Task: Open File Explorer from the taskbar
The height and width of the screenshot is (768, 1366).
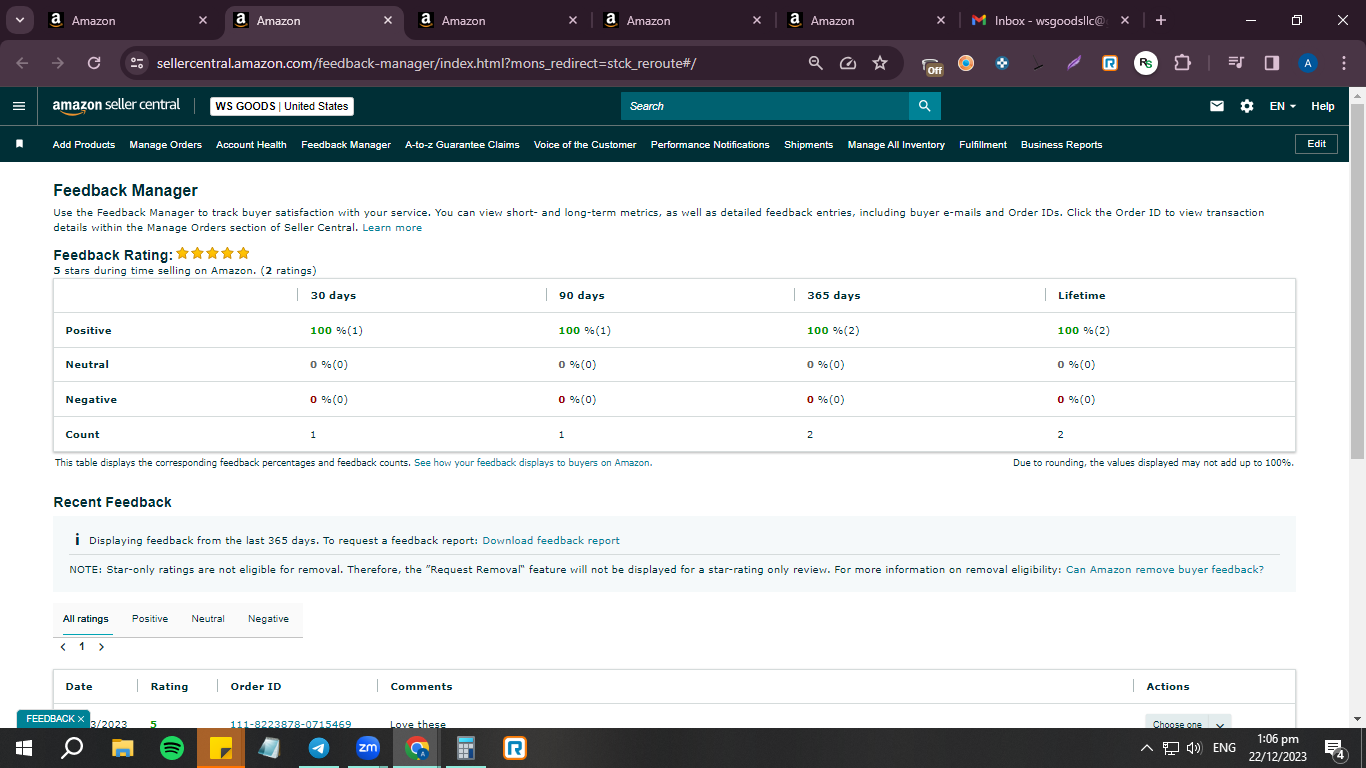Action: 123,748
